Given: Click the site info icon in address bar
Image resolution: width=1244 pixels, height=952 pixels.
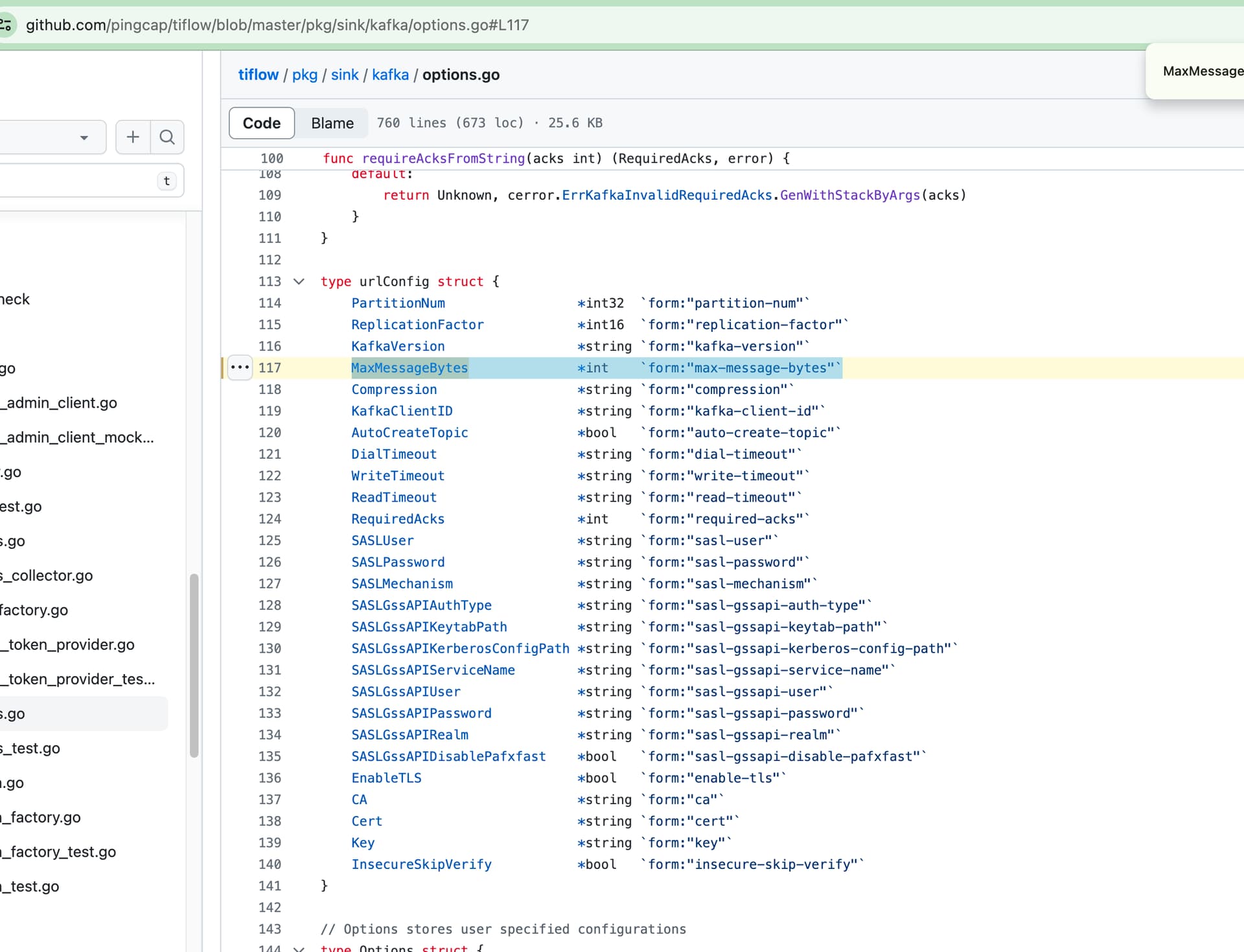Looking at the screenshot, I should tap(6, 25).
